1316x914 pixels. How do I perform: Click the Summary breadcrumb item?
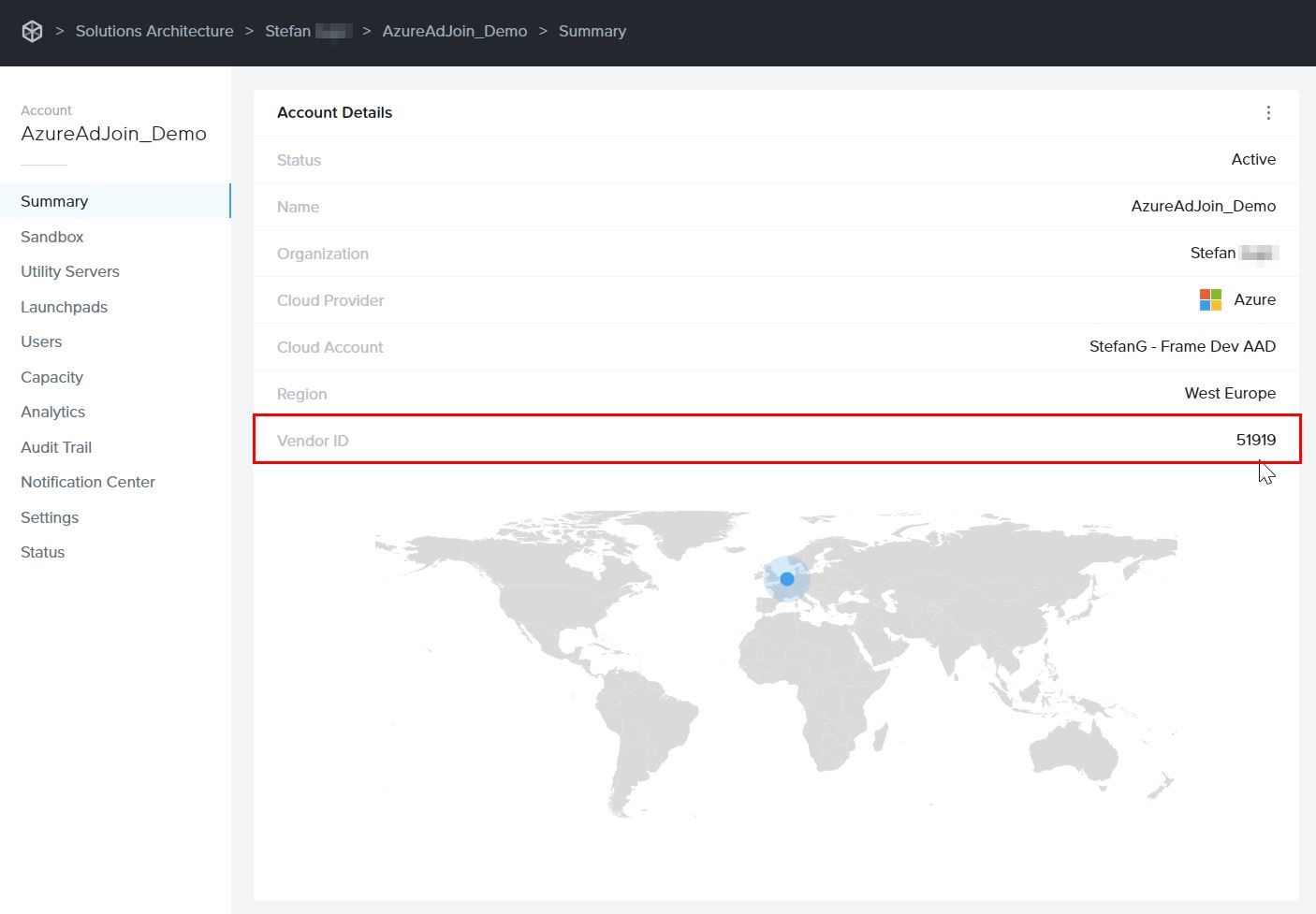pyautogui.click(x=592, y=32)
